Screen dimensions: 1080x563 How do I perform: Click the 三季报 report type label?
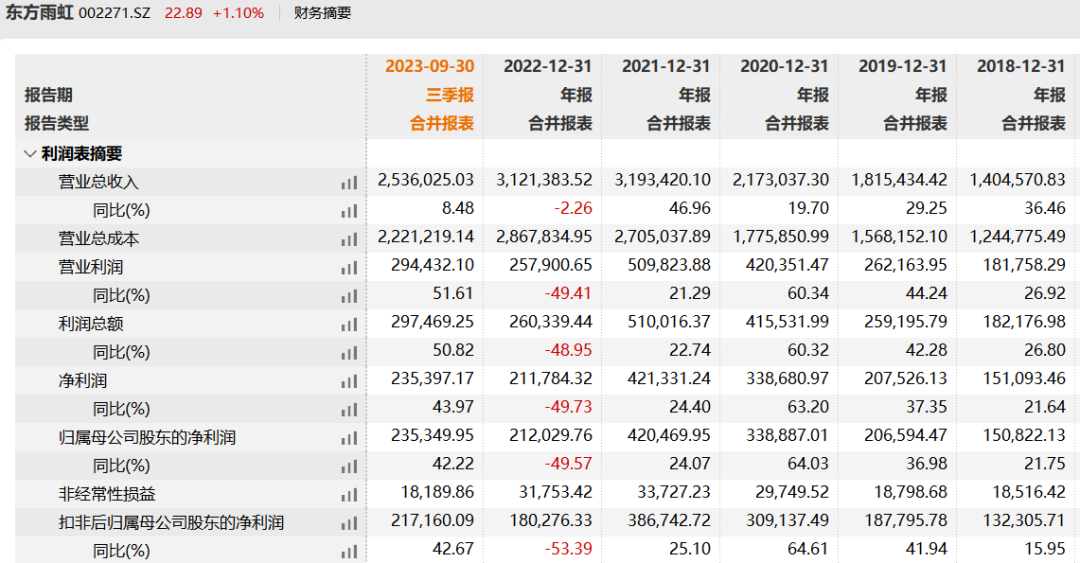coord(449,95)
